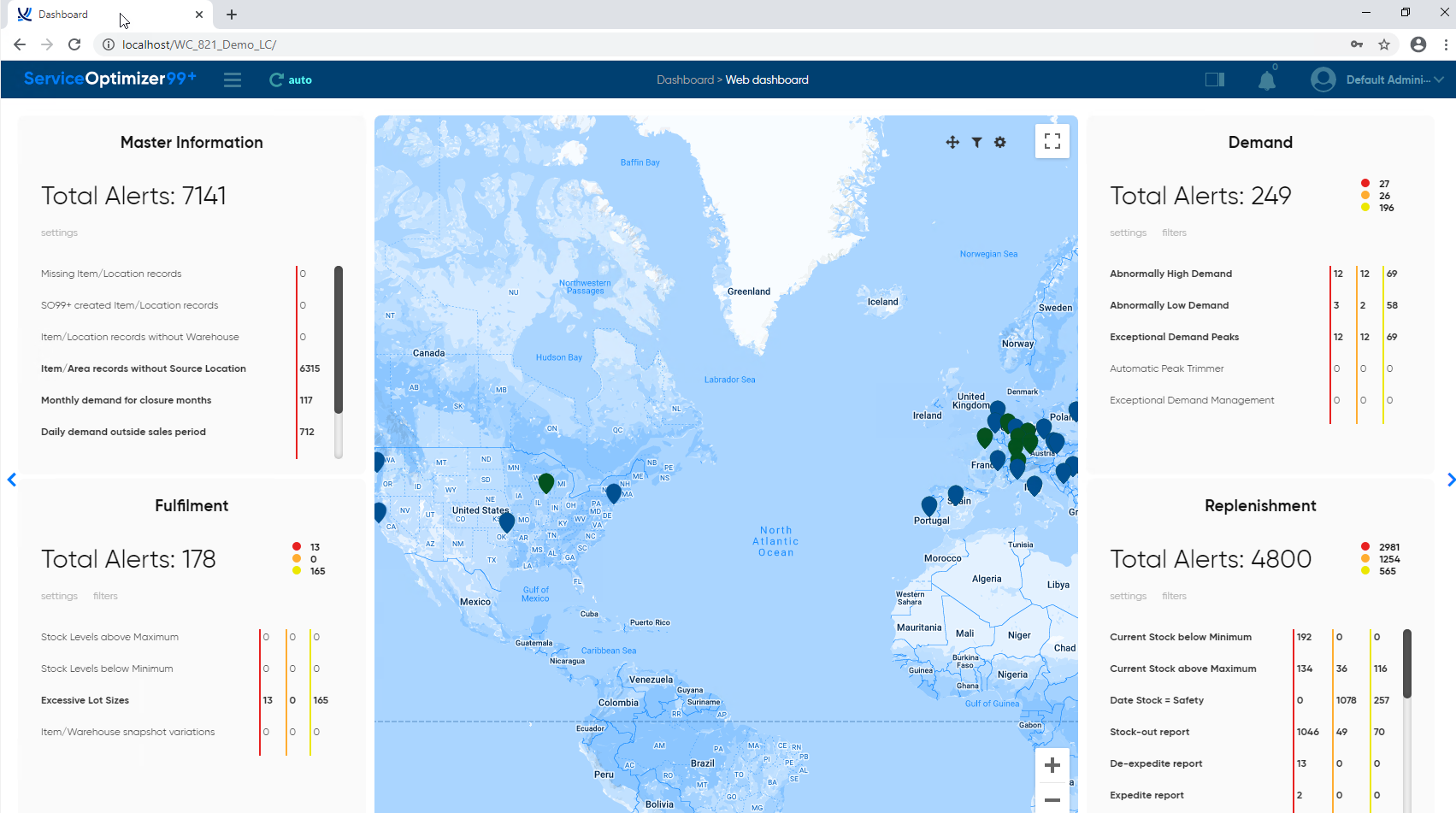Select Monthly demand for closure months row
Viewport: 1456px width, 813px height.
pos(180,400)
